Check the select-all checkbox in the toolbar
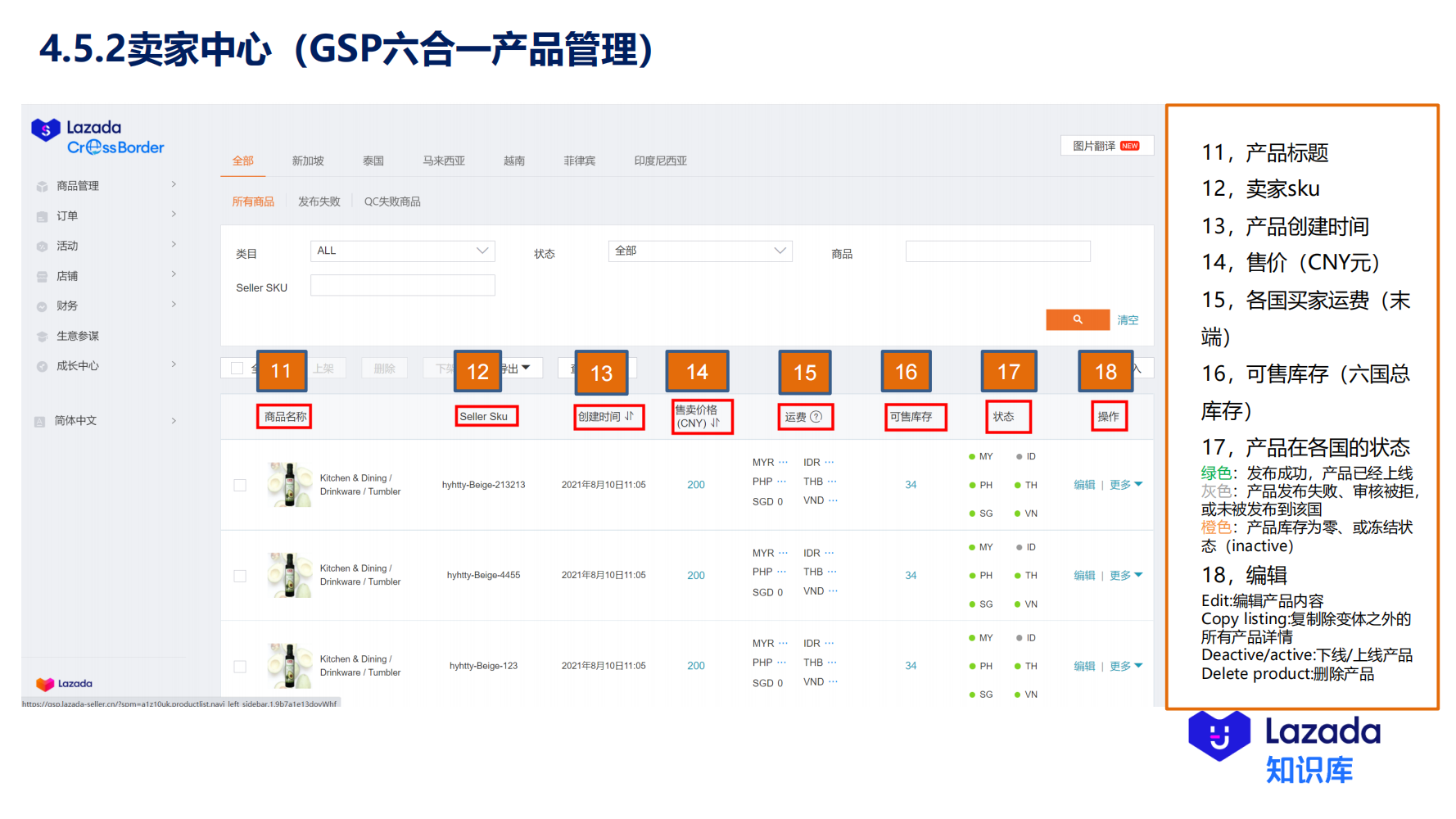The width and height of the screenshot is (1456, 819). [x=236, y=368]
